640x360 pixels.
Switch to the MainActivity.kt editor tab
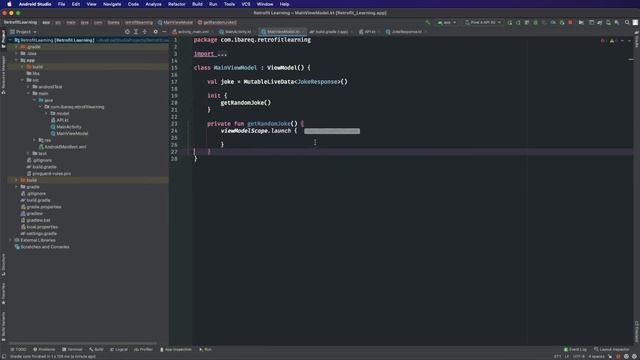click(x=236, y=32)
